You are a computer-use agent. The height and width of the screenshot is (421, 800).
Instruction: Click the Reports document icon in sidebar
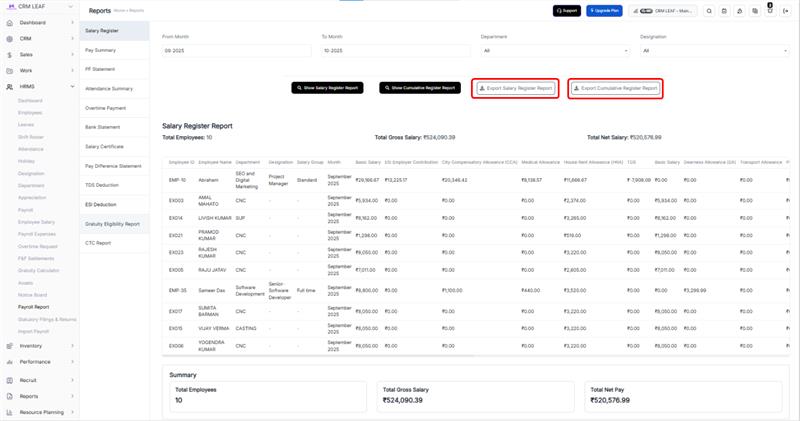[10, 396]
